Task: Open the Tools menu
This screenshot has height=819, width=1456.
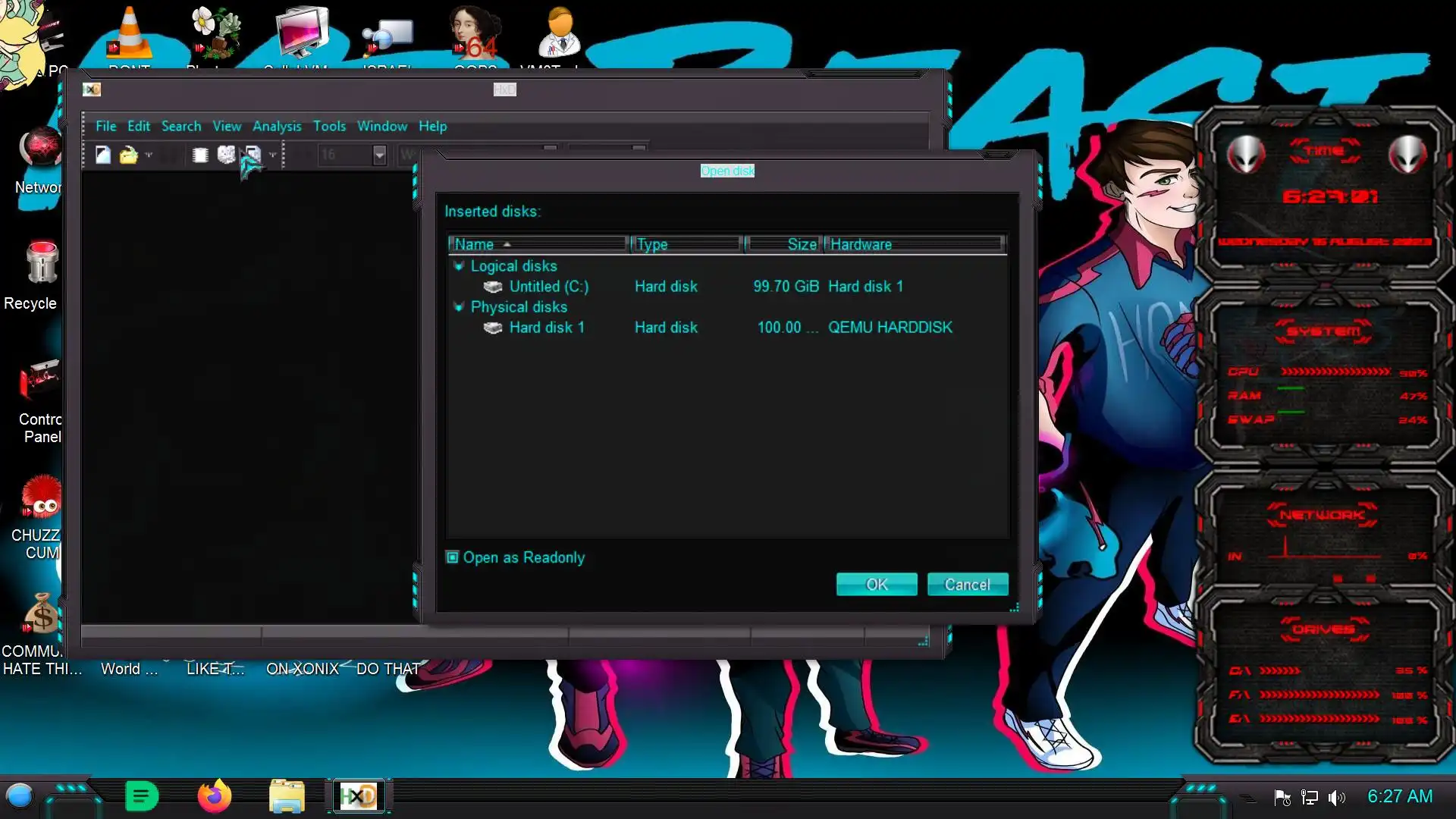Action: tap(329, 126)
